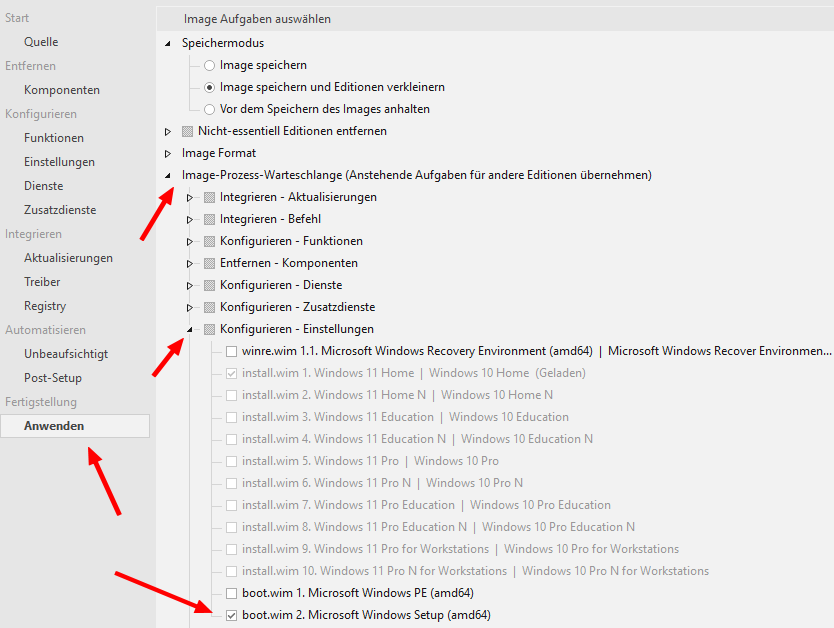Expand 'Konfigurieren - Funktionen' node
The width and height of the screenshot is (834, 628).
pyautogui.click(x=189, y=241)
